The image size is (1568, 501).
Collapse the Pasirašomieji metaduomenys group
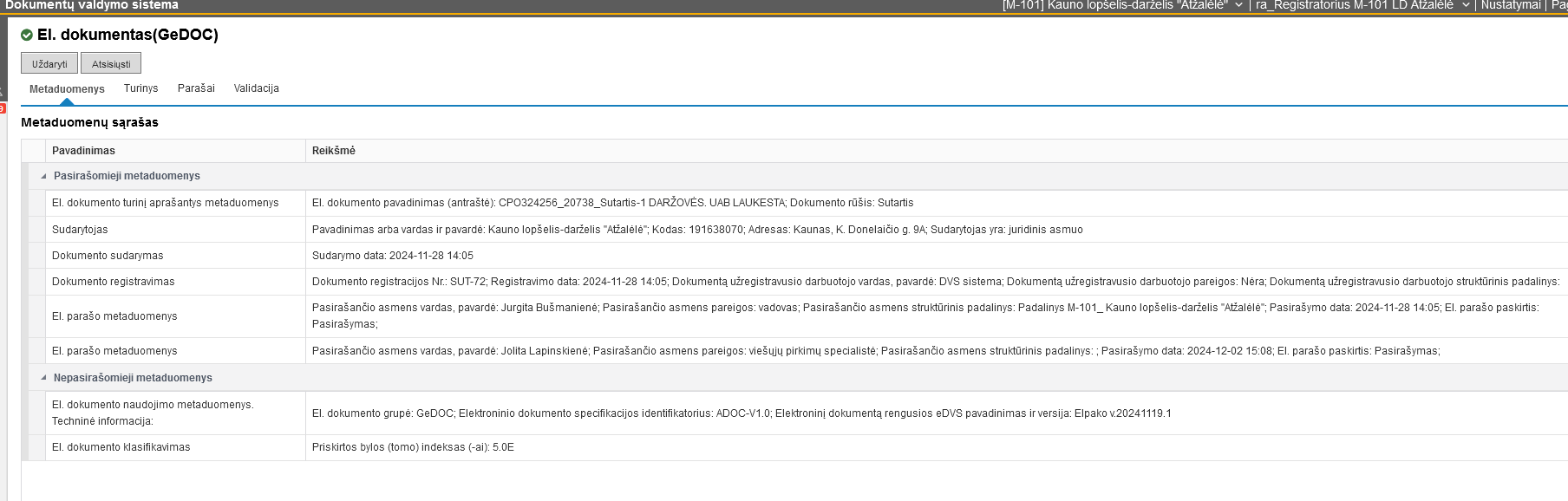[x=43, y=176]
